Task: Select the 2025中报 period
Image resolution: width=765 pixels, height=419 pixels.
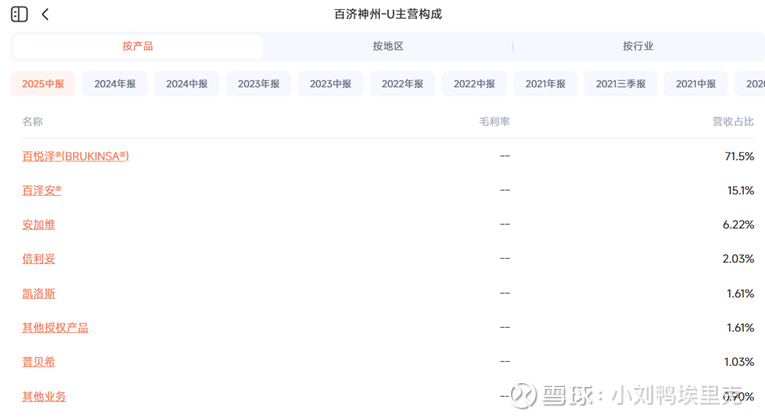Action: (x=43, y=84)
